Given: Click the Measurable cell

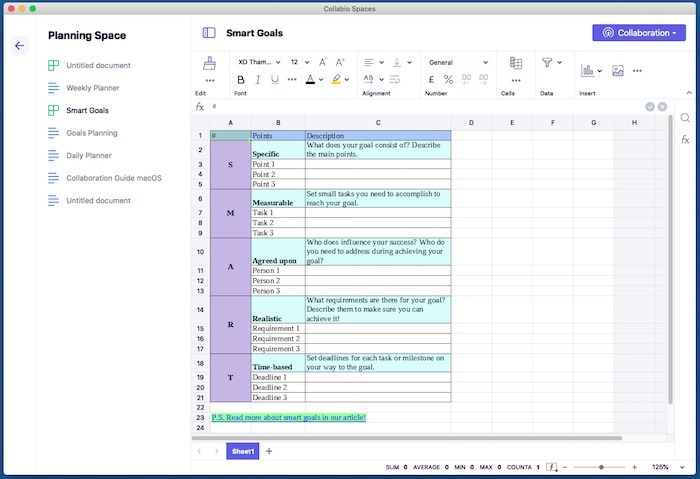Looking at the screenshot, I should click(x=278, y=199).
